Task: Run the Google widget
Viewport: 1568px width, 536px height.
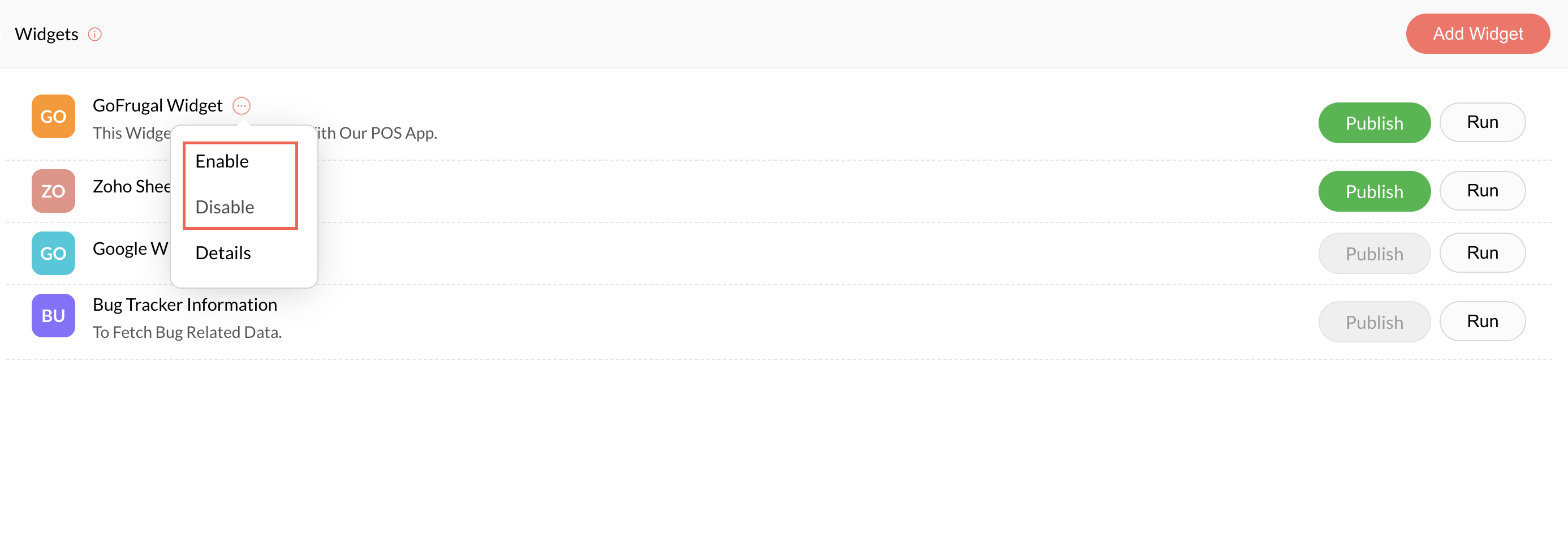Action: [x=1481, y=253]
